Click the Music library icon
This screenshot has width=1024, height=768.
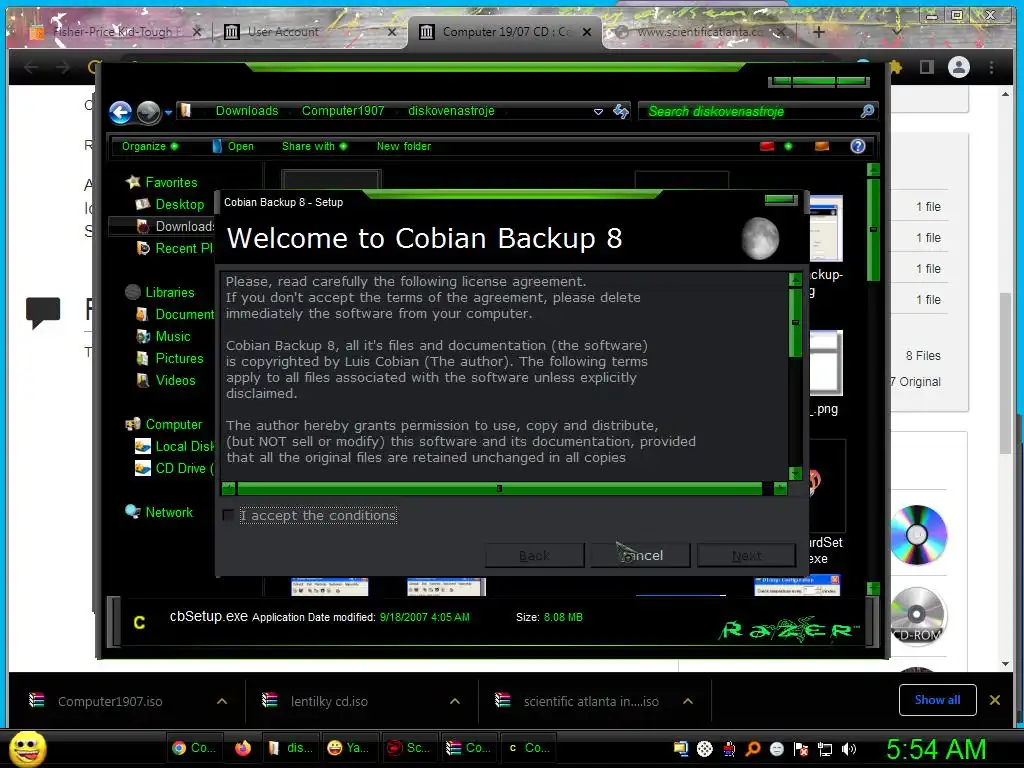(143, 336)
